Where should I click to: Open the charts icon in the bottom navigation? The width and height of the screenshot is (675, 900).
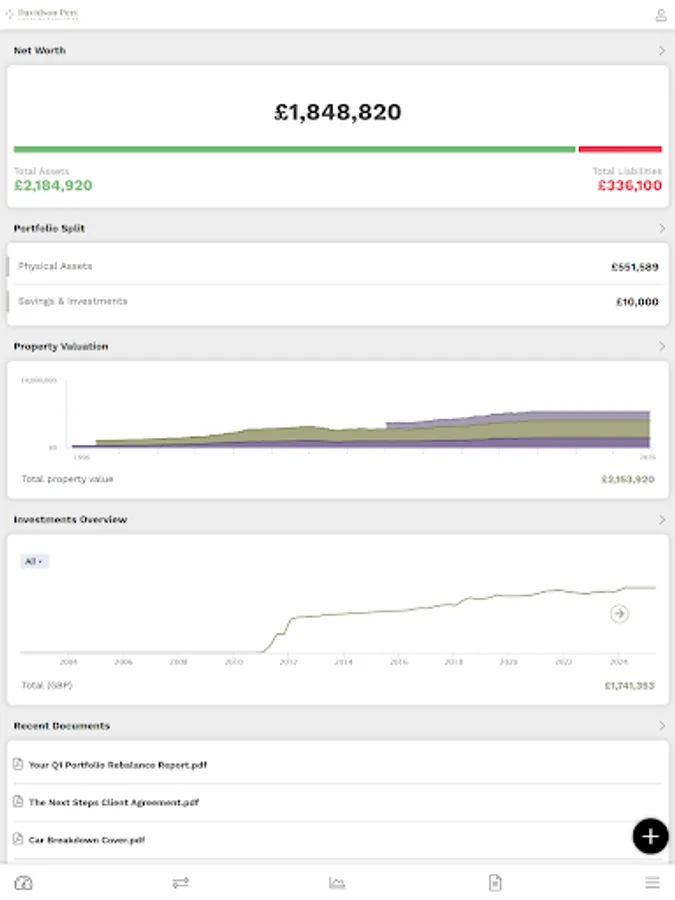pyautogui.click(x=338, y=882)
